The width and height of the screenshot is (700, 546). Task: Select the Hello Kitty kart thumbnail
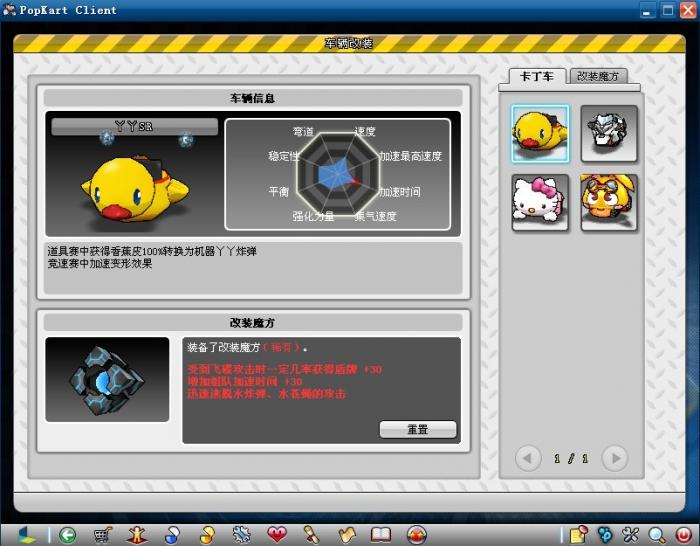click(x=540, y=202)
